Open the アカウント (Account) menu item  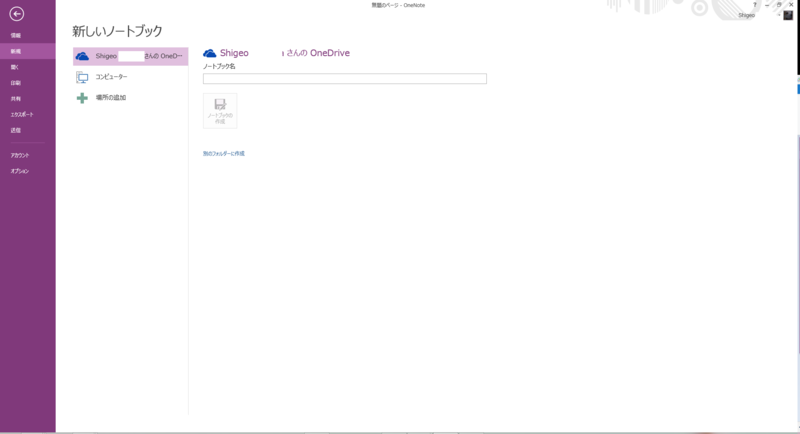click(28, 155)
